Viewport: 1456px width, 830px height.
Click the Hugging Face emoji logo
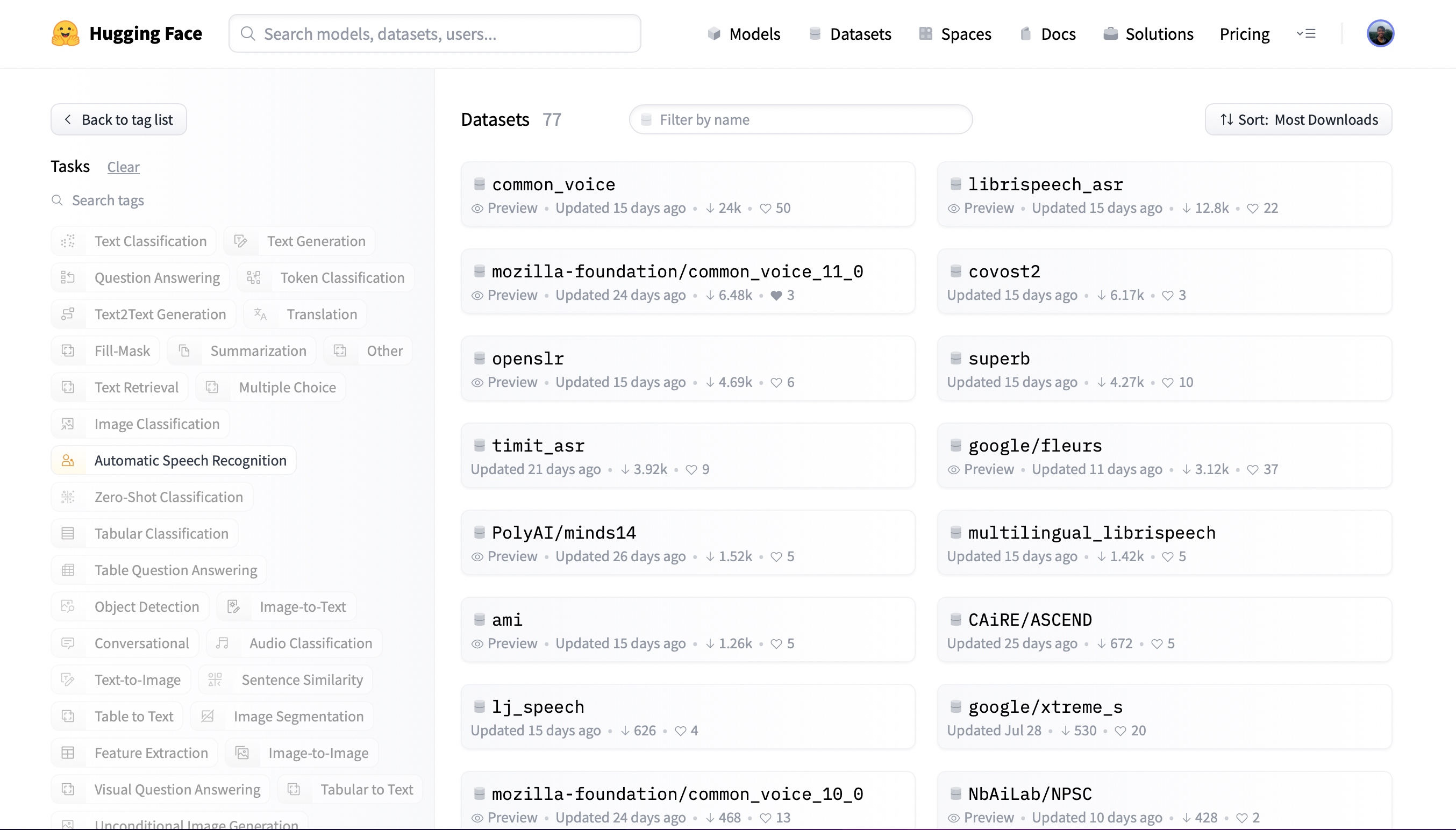(65, 34)
